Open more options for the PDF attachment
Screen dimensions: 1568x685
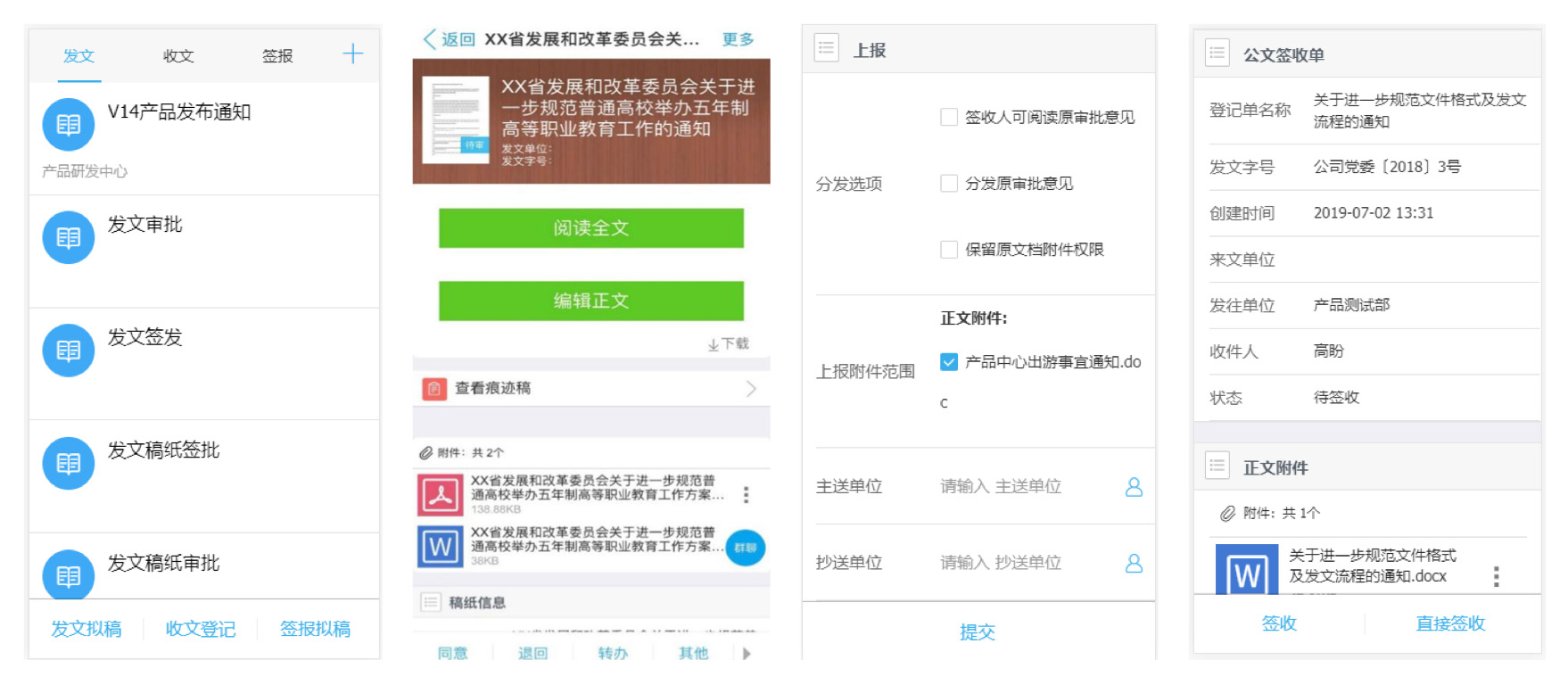point(746,494)
